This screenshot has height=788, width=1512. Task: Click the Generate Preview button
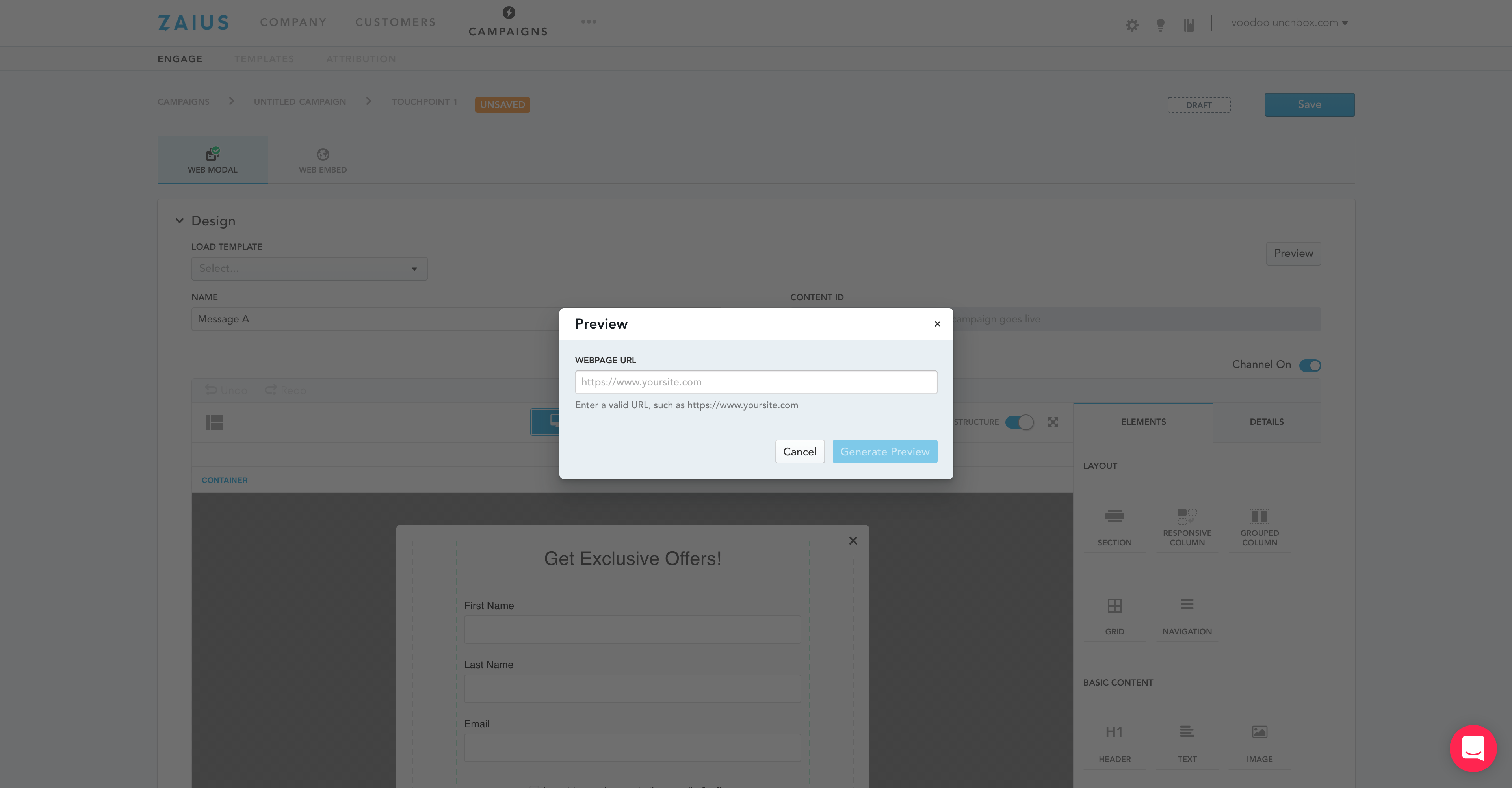click(884, 452)
